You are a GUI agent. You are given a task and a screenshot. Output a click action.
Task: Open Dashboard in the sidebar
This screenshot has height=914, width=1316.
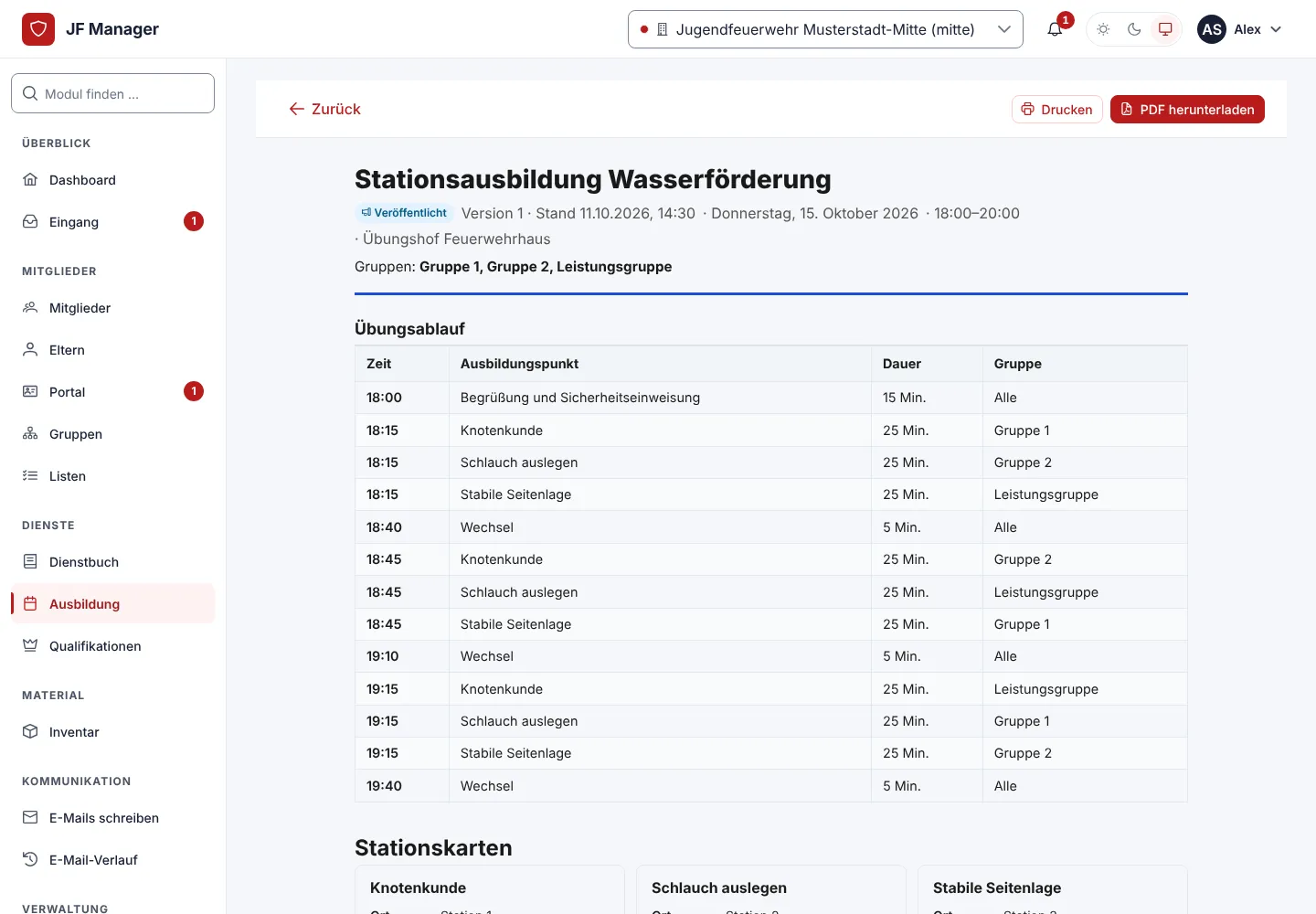pyautogui.click(x=112, y=180)
